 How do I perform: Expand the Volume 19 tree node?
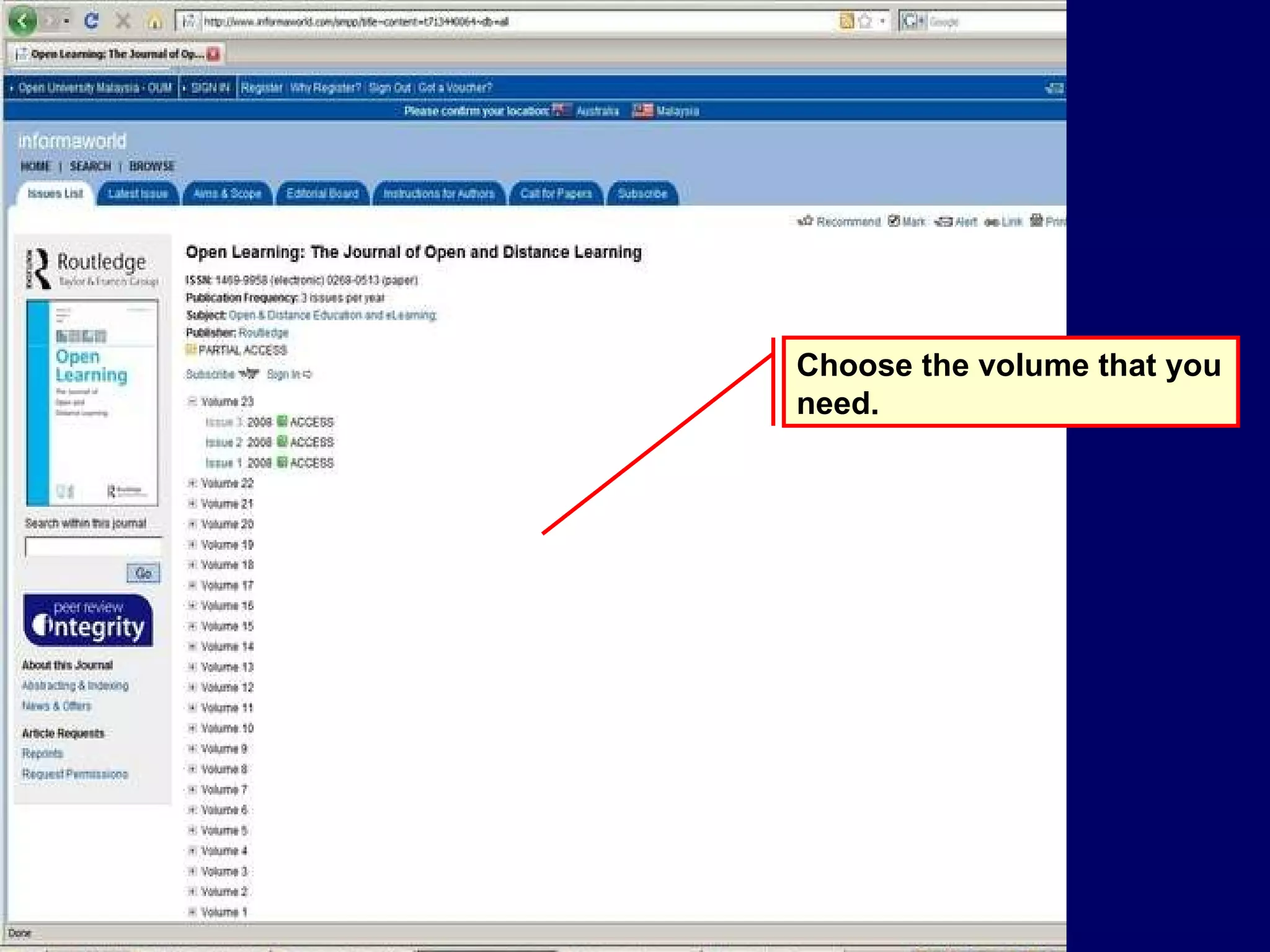[x=192, y=544]
